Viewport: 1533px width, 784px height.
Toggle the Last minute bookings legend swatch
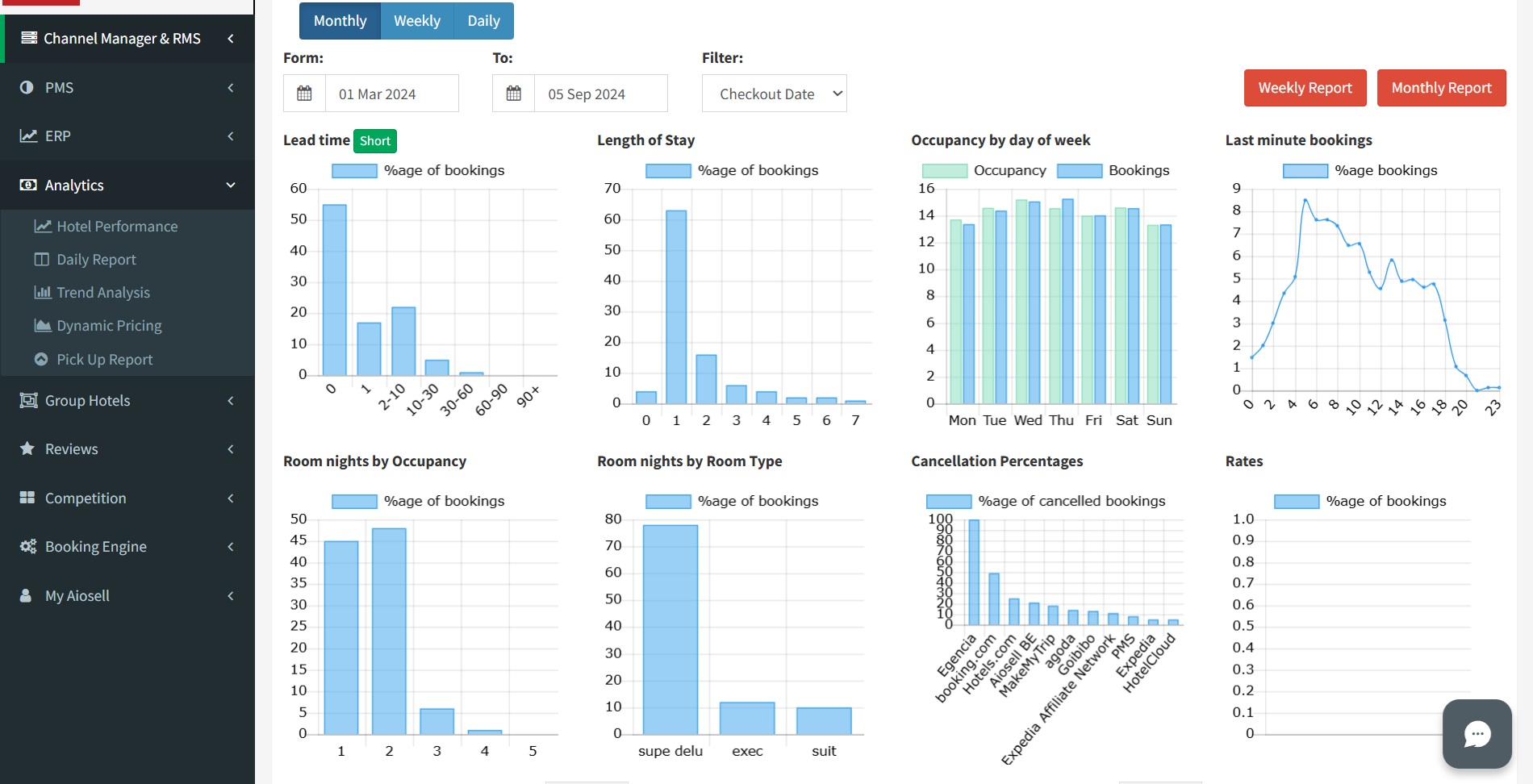(x=1305, y=170)
